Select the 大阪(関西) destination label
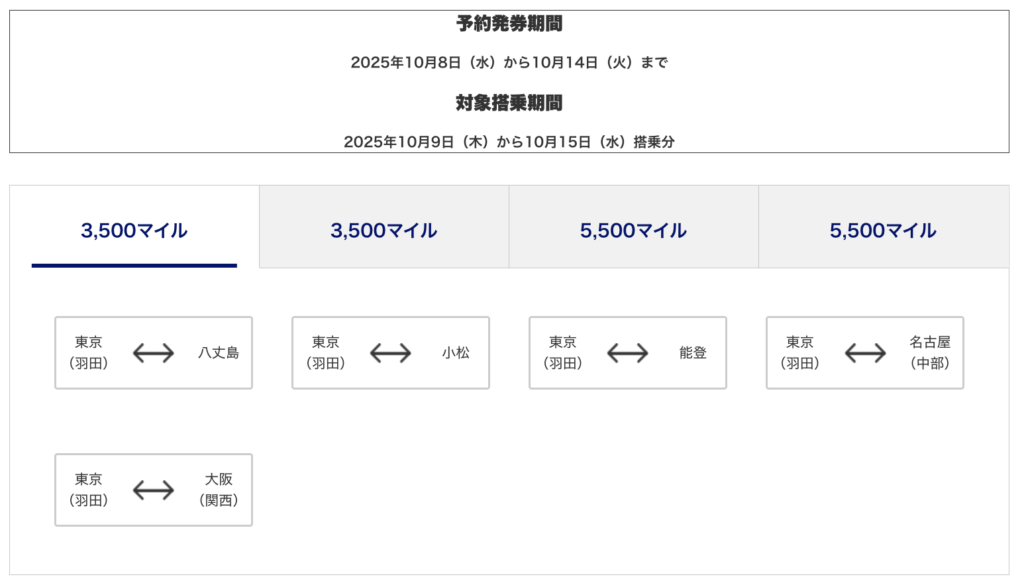 click(218, 490)
